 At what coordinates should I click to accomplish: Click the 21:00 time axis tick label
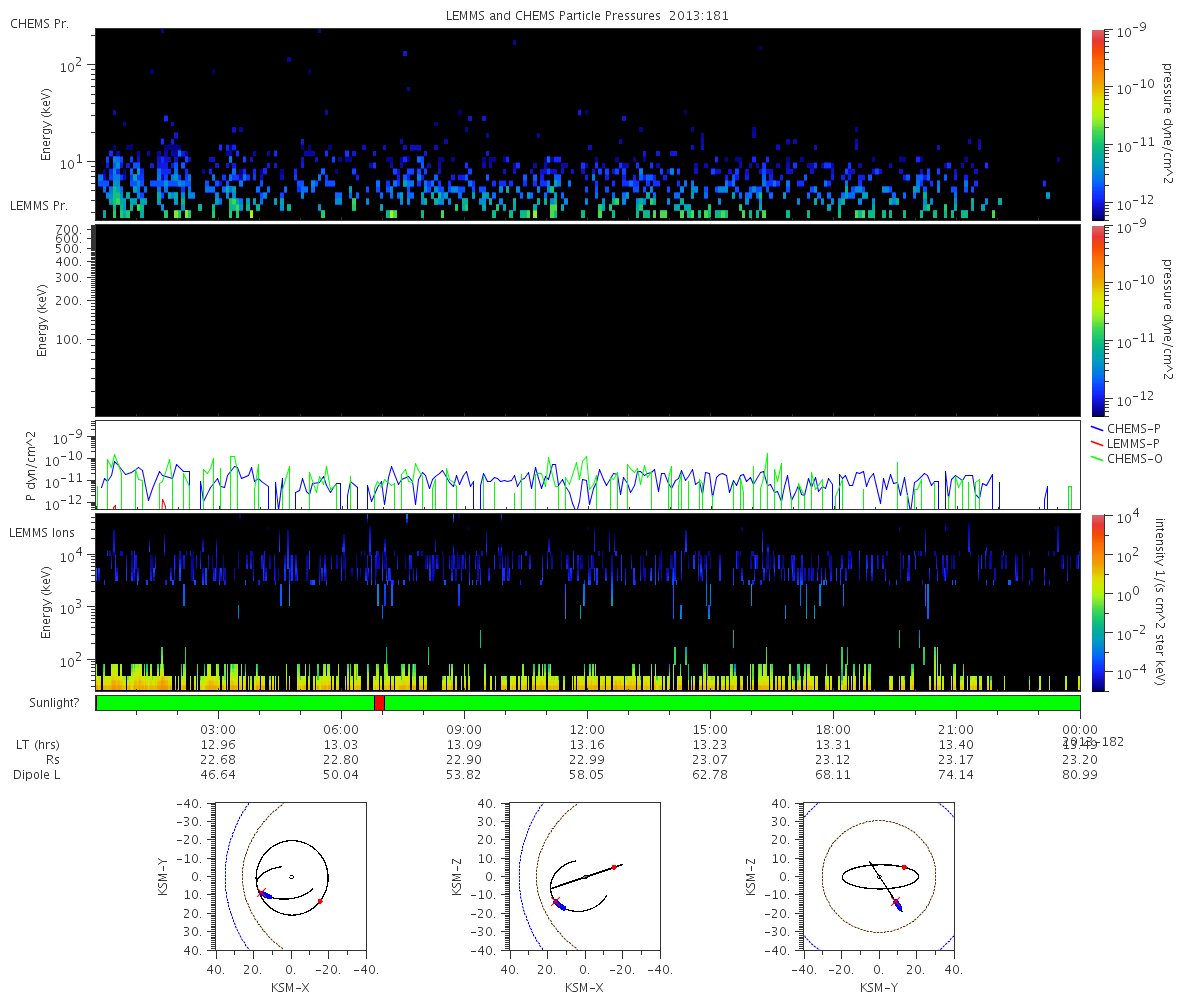956,730
